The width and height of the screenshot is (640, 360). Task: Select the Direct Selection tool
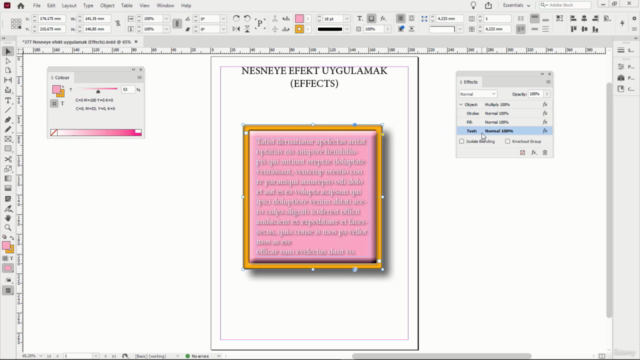[8, 61]
